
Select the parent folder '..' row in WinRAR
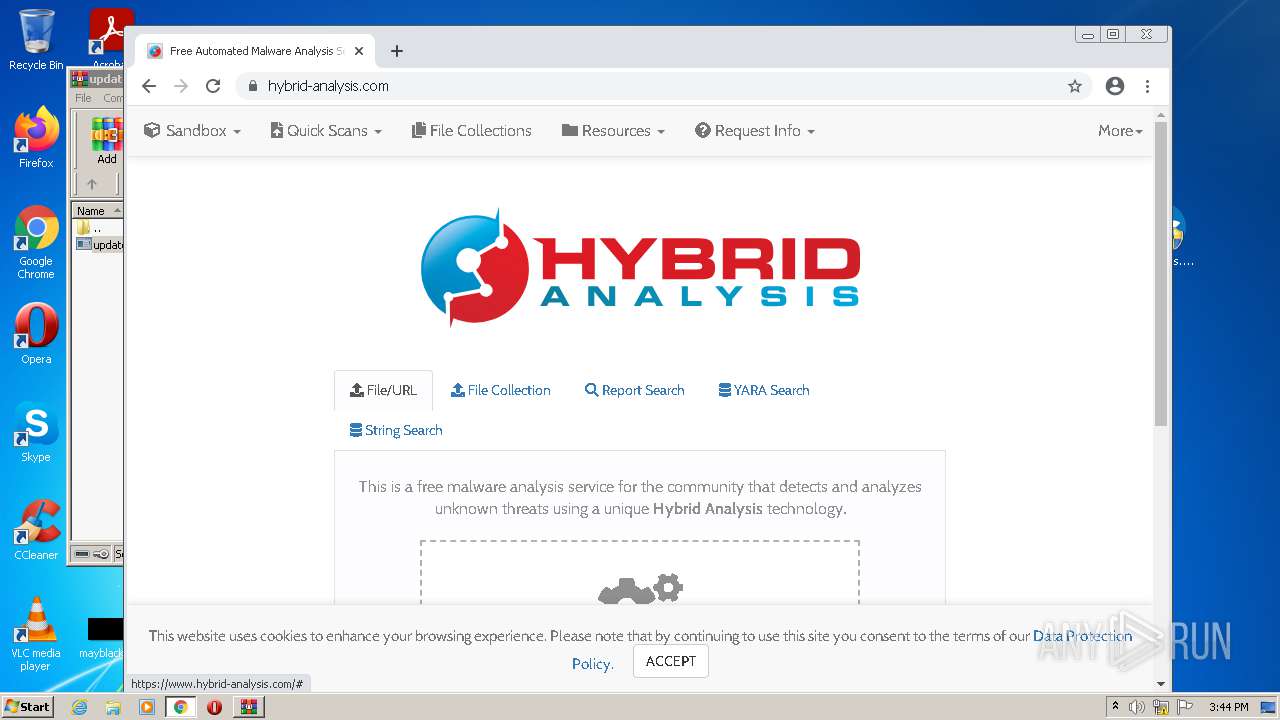98,228
